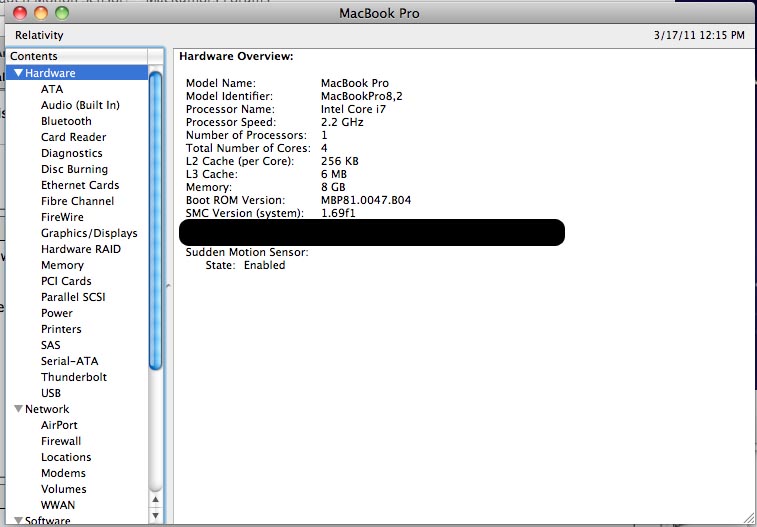Click the 2.2 GHz processor speed
The width and height of the screenshot is (757, 527).
click(342, 122)
